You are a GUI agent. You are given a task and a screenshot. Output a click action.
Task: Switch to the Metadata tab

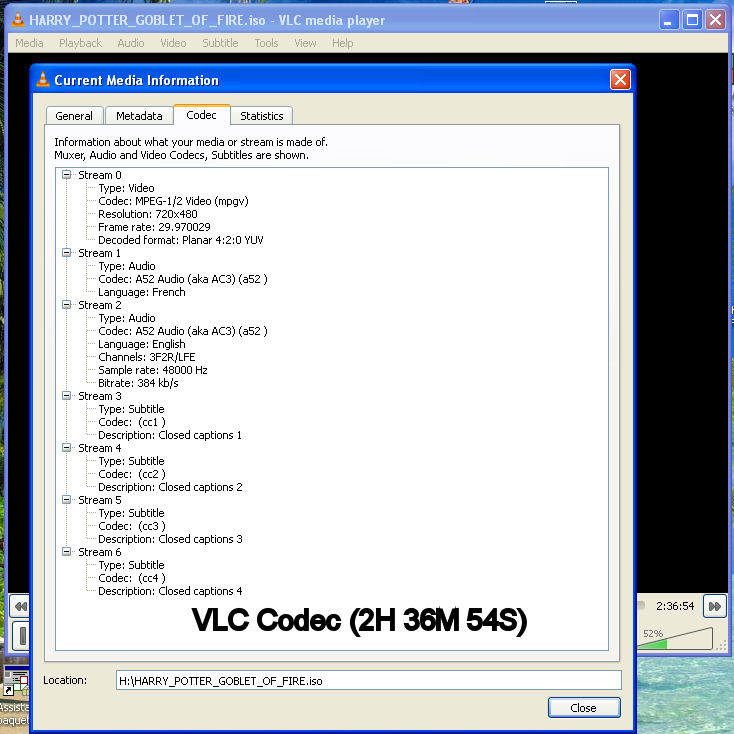(x=139, y=116)
